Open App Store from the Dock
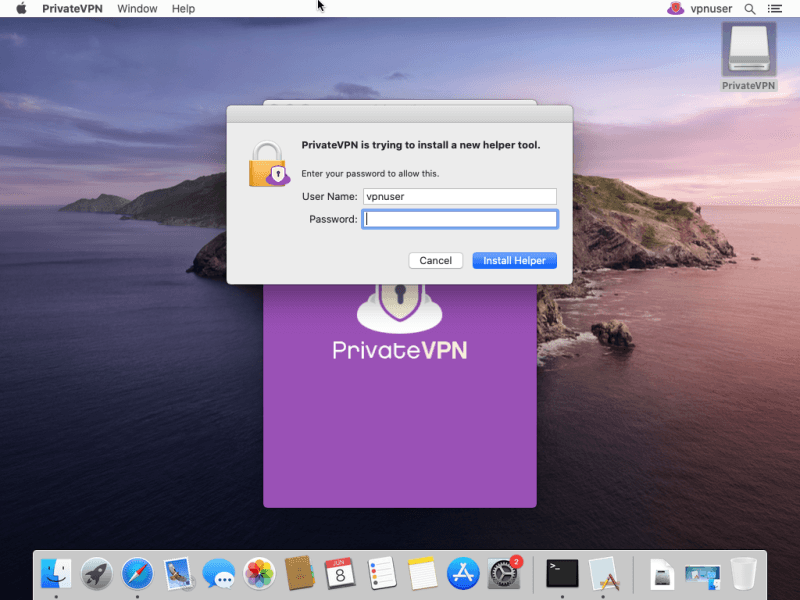 coord(463,573)
